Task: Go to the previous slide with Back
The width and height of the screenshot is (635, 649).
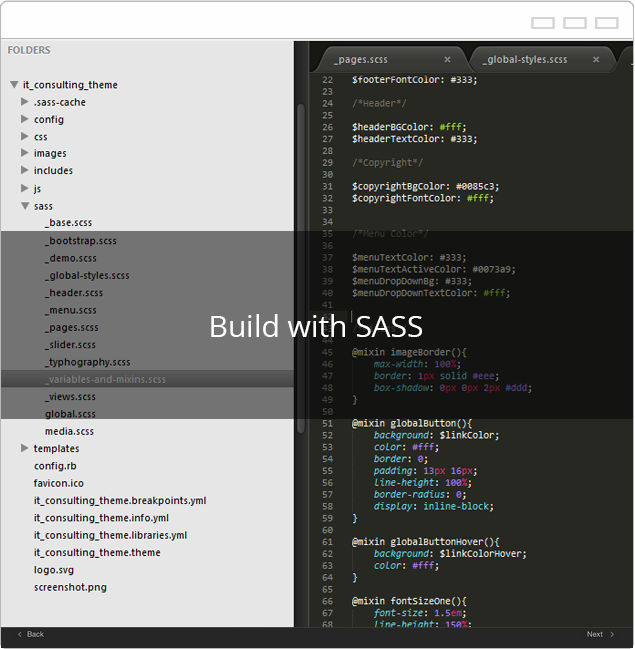Action: (x=31, y=634)
